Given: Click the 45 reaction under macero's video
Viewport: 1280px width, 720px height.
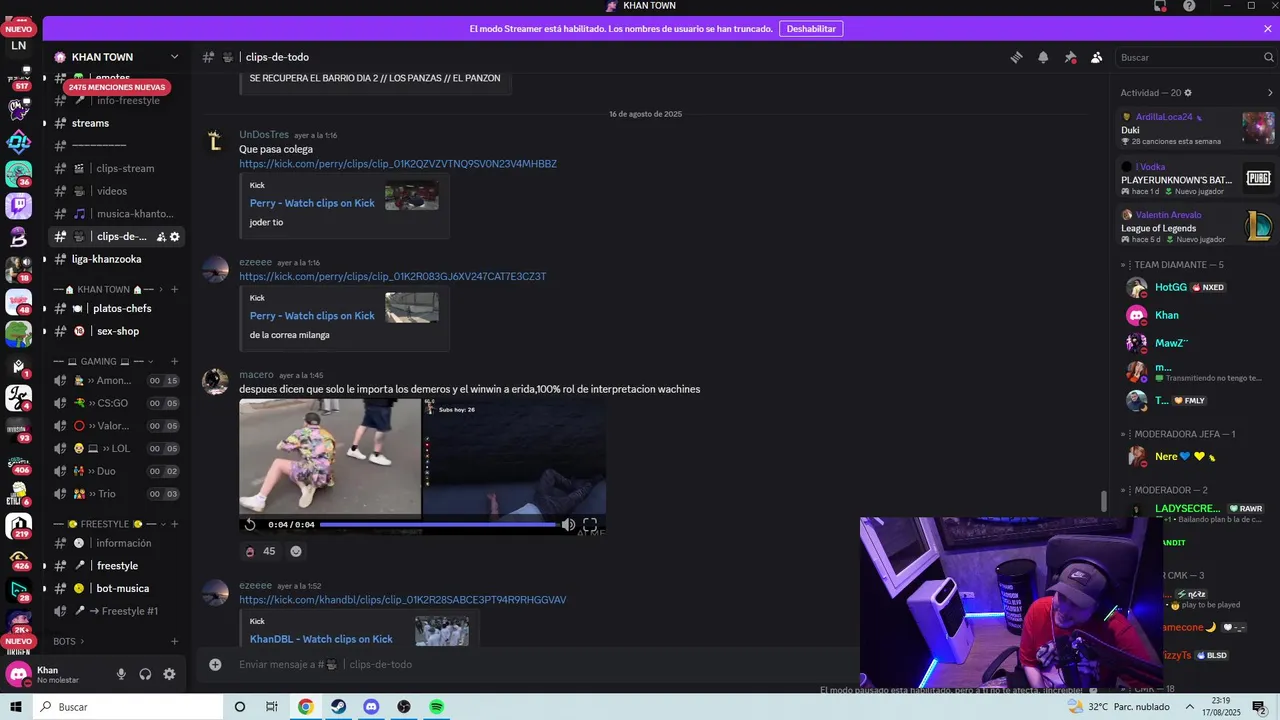Looking at the screenshot, I should [x=260, y=551].
